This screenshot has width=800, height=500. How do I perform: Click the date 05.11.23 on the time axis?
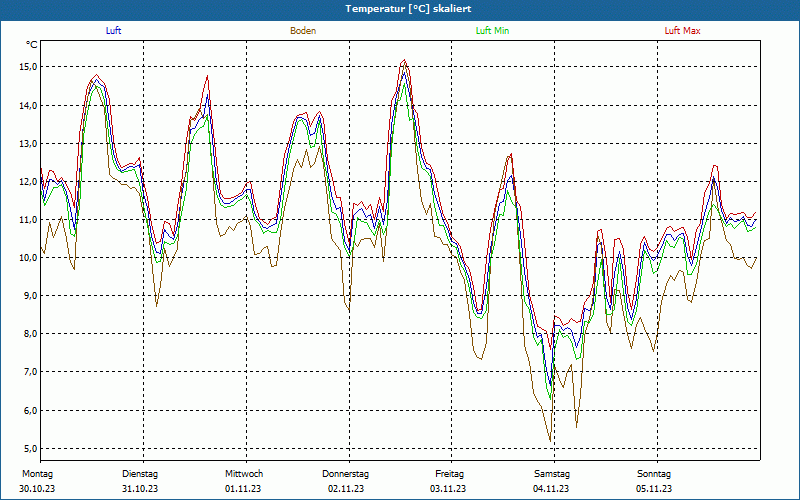654,489
